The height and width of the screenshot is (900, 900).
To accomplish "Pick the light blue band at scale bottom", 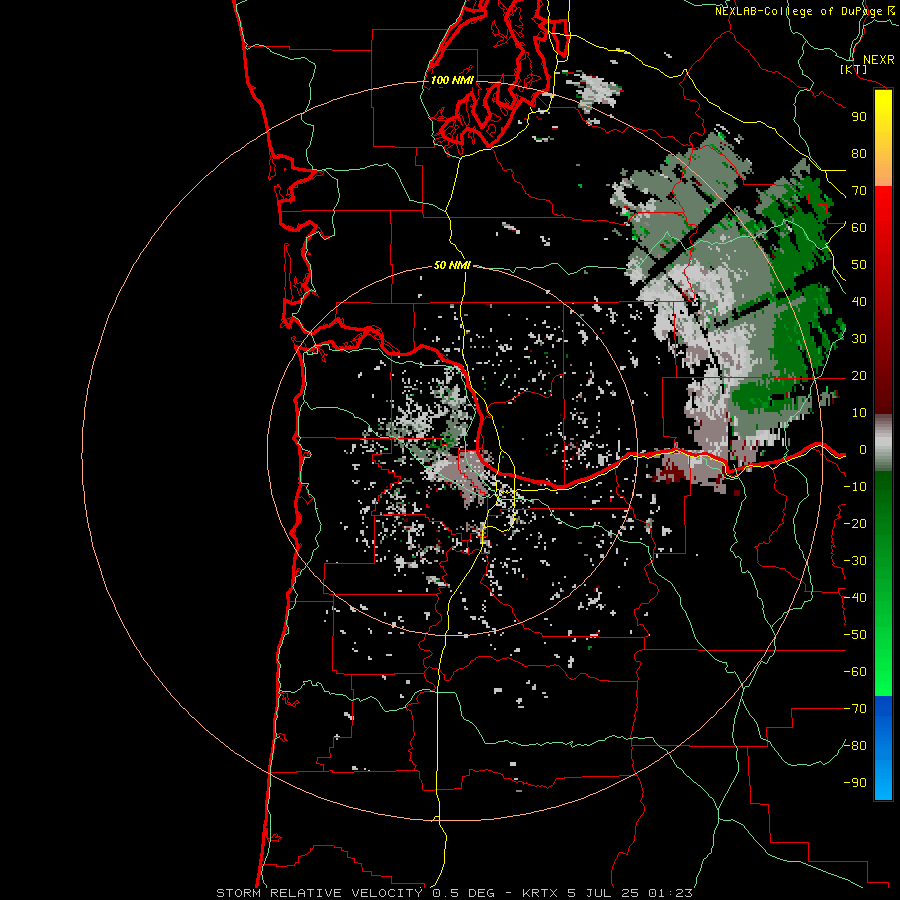I will 883,783.
